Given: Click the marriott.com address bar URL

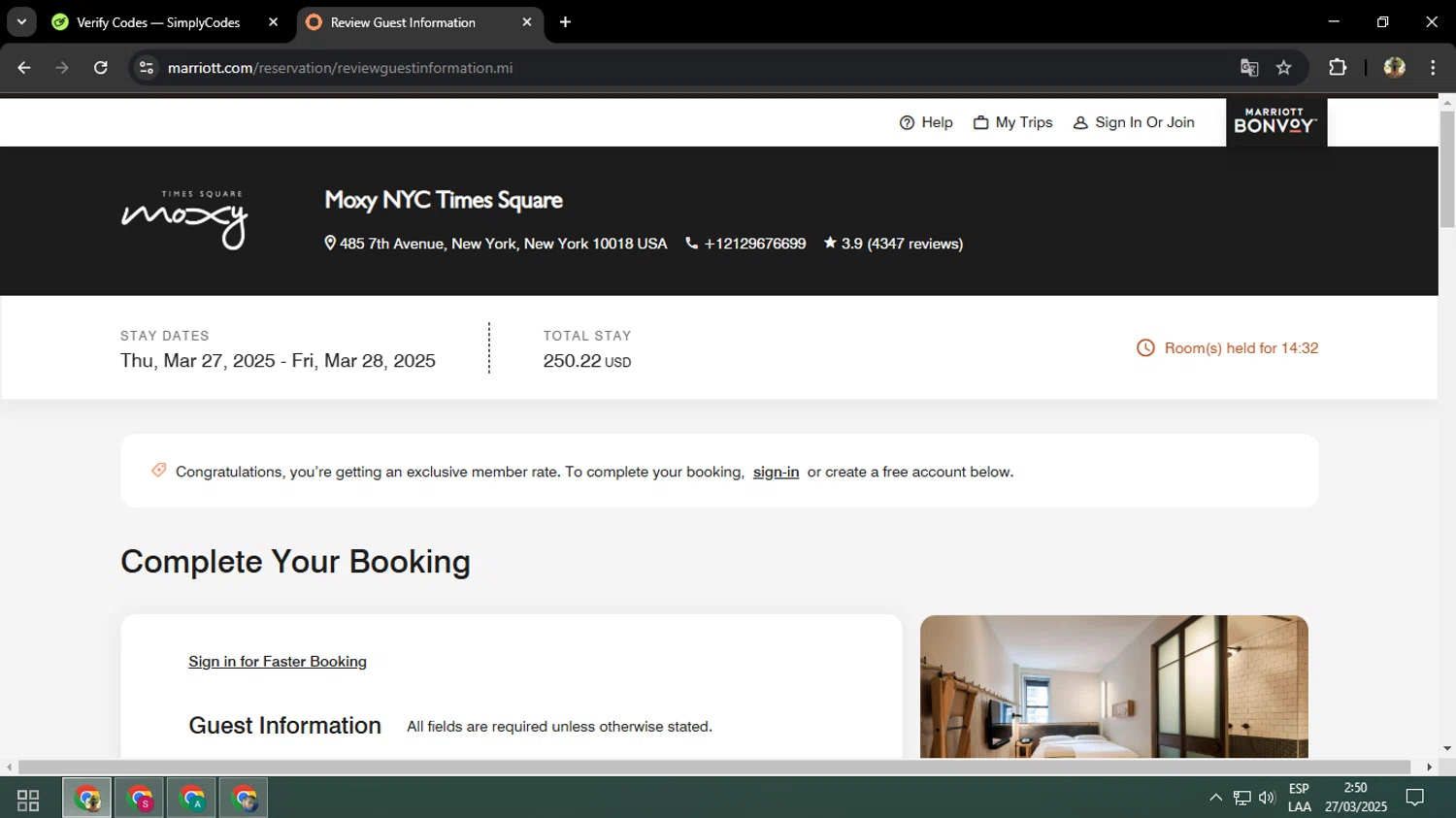Looking at the screenshot, I should point(340,68).
